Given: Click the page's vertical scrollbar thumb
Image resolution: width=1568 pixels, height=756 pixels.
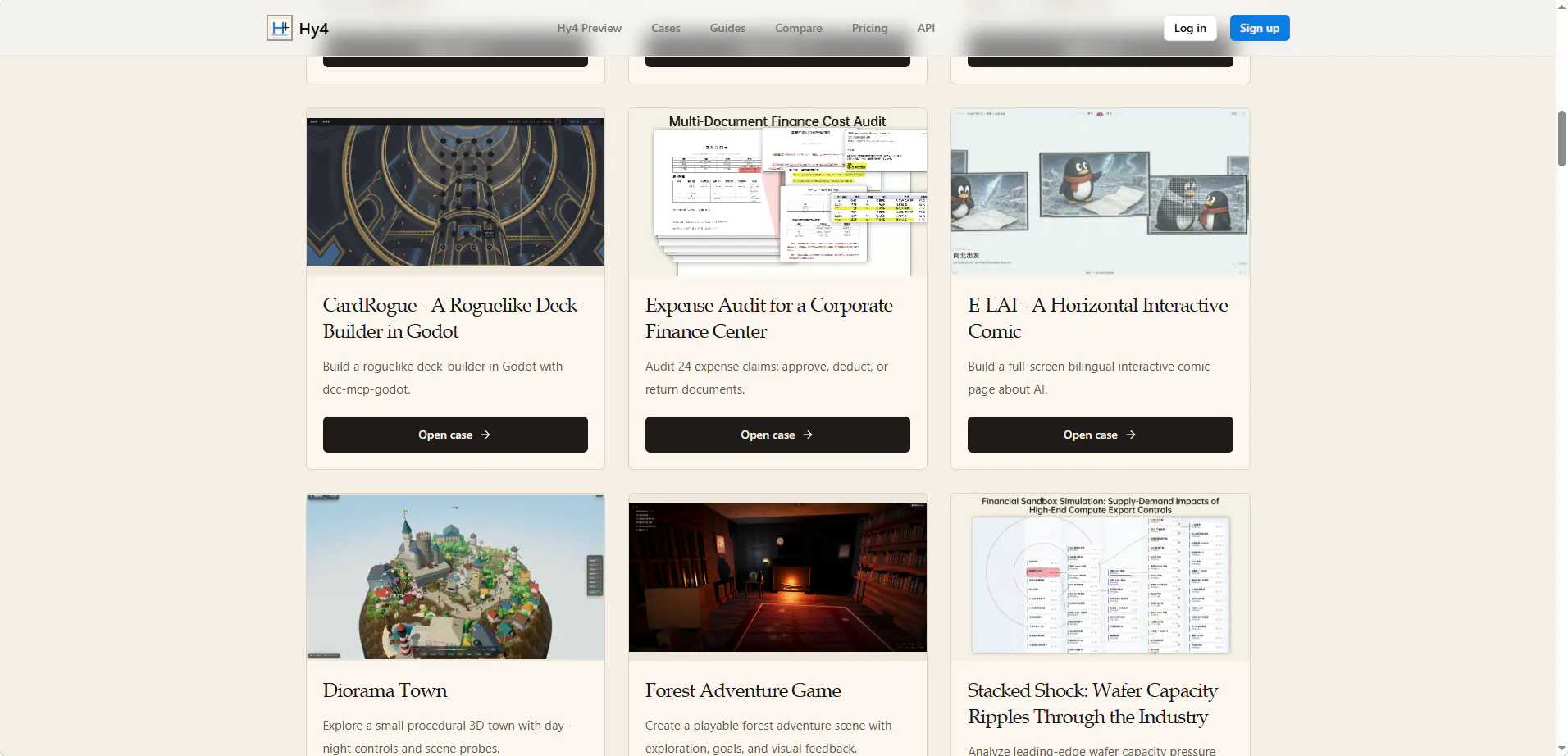Looking at the screenshot, I should (1561, 139).
